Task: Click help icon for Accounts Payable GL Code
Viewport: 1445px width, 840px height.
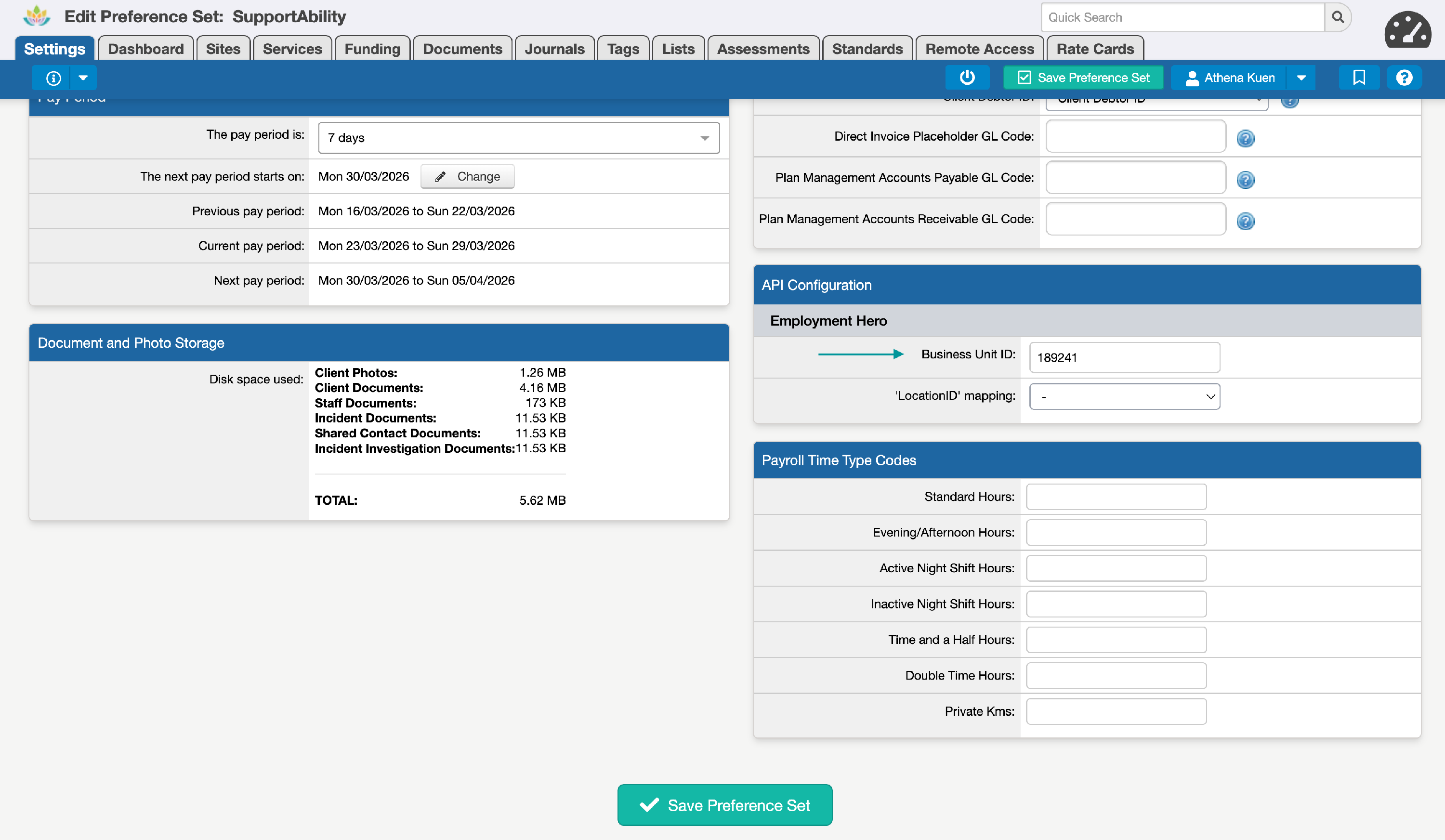Action: pyautogui.click(x=1245, y=180)
